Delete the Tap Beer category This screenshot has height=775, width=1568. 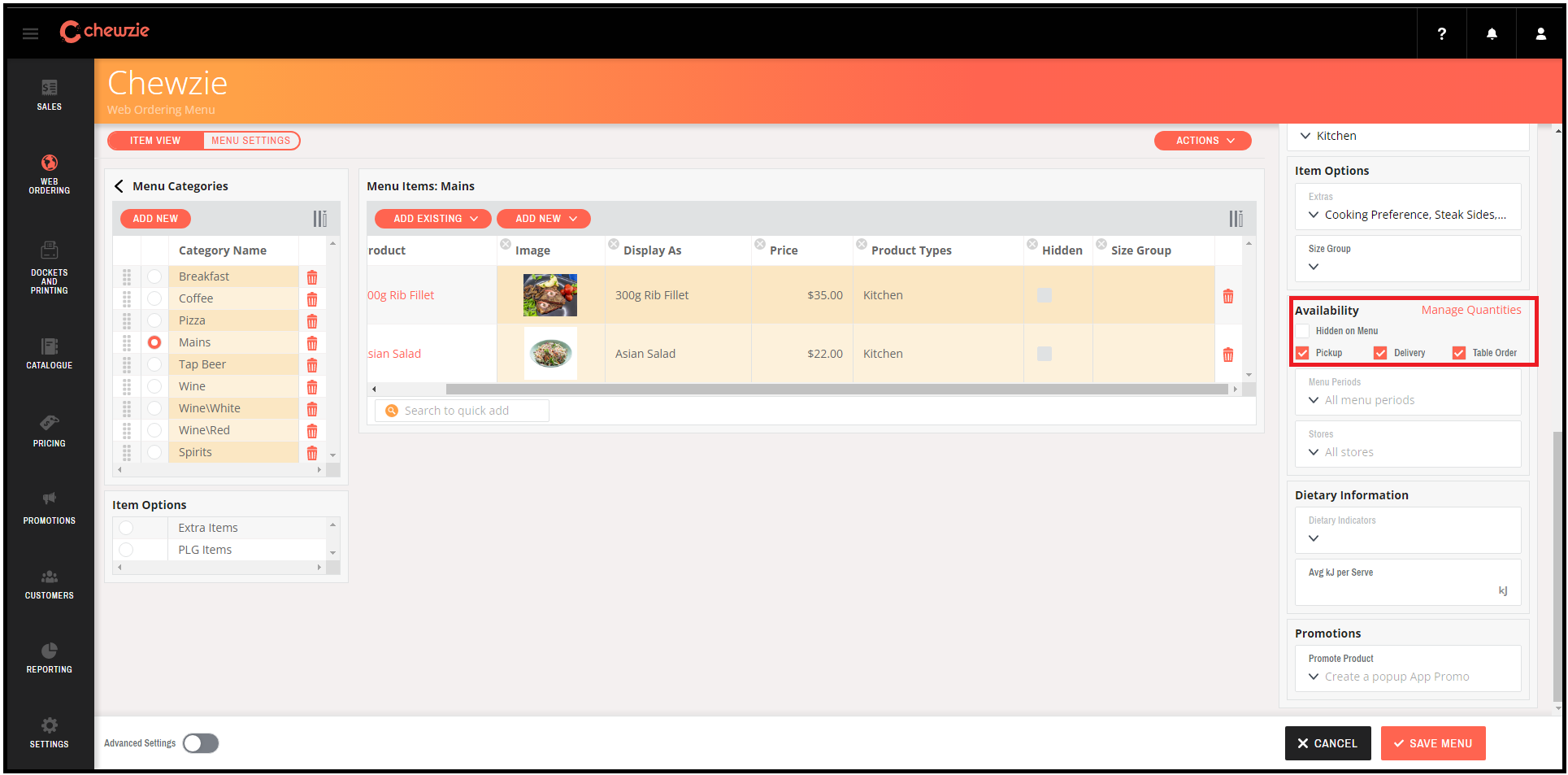click(312, 365)
